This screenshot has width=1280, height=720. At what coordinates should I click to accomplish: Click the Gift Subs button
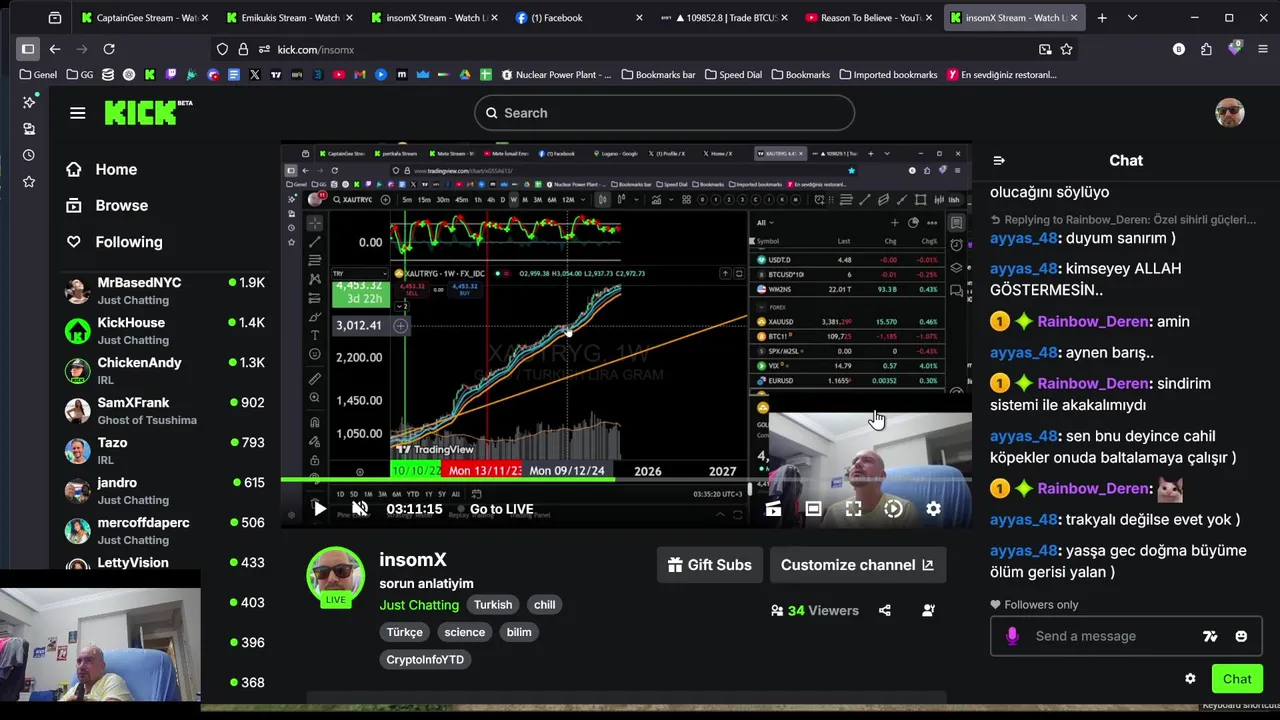[710, 565]
